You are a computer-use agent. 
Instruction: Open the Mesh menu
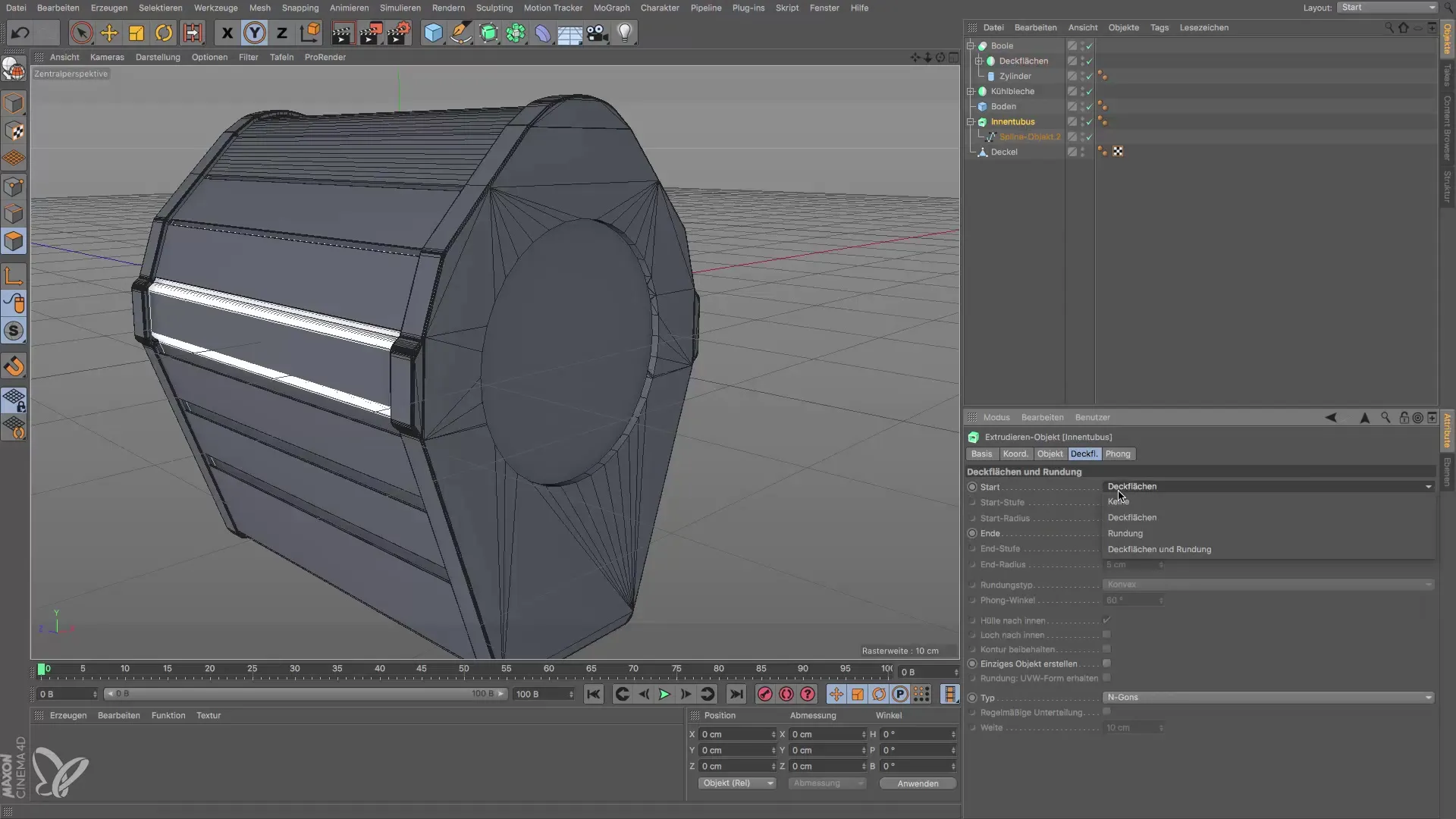pyautogui.click(x=260, y=8)
